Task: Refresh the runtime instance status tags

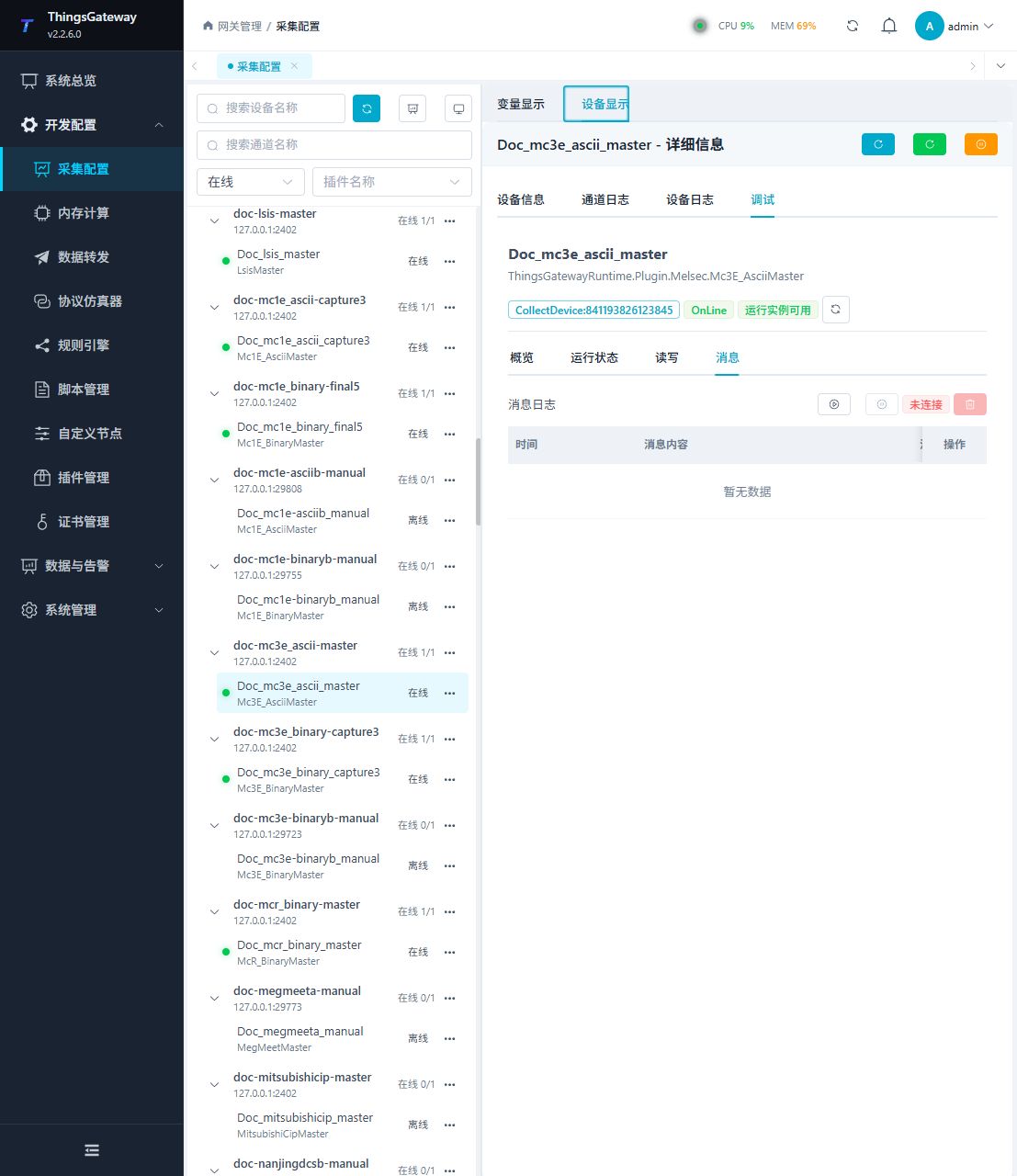Action: (x=835, y=310)
